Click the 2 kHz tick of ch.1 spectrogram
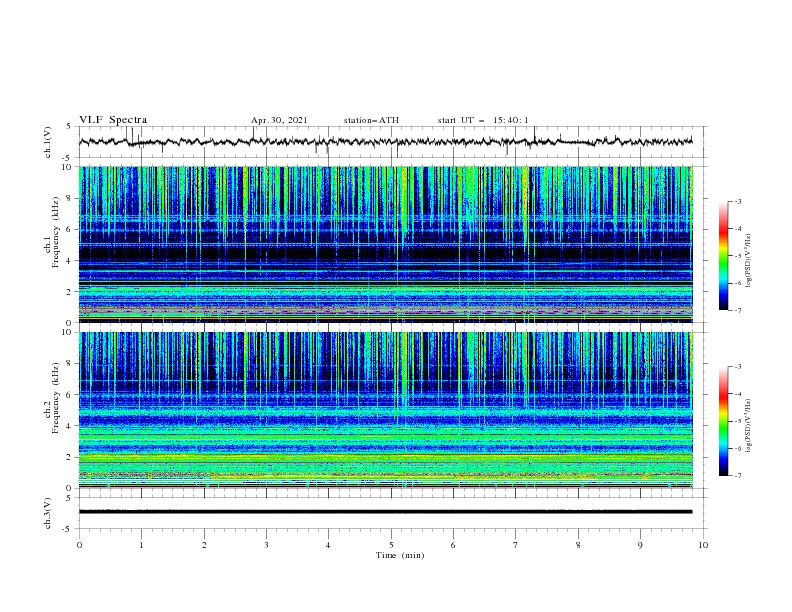792x612 pixels. (x=69, y=291)
